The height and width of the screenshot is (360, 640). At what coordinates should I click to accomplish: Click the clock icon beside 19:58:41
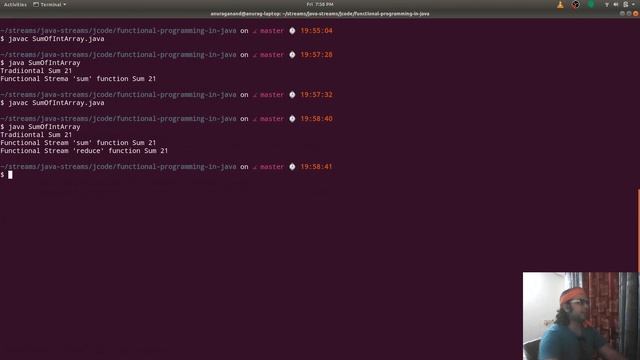click(x=292, y=167)
